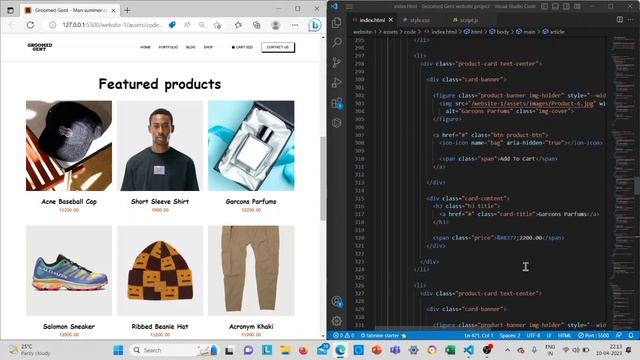Open Edge profile avatar

click(x=276, y=25)
